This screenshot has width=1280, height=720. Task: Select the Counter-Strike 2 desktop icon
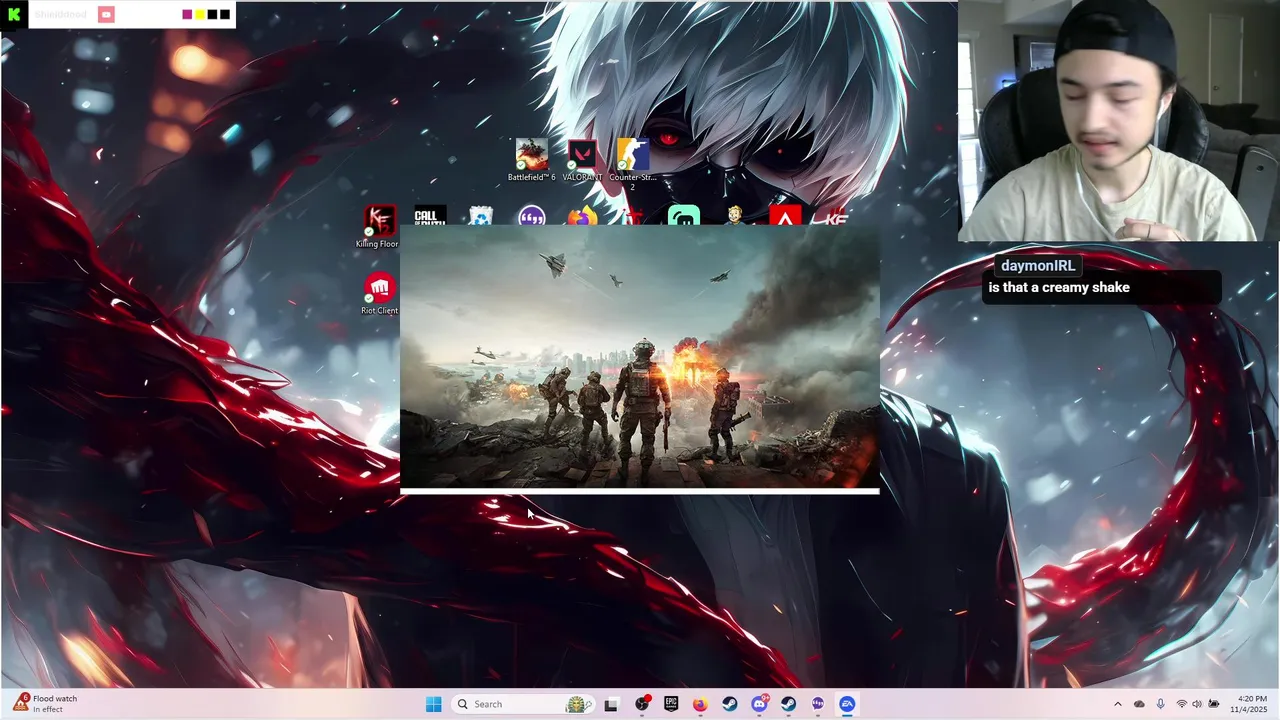coord(632,163)
